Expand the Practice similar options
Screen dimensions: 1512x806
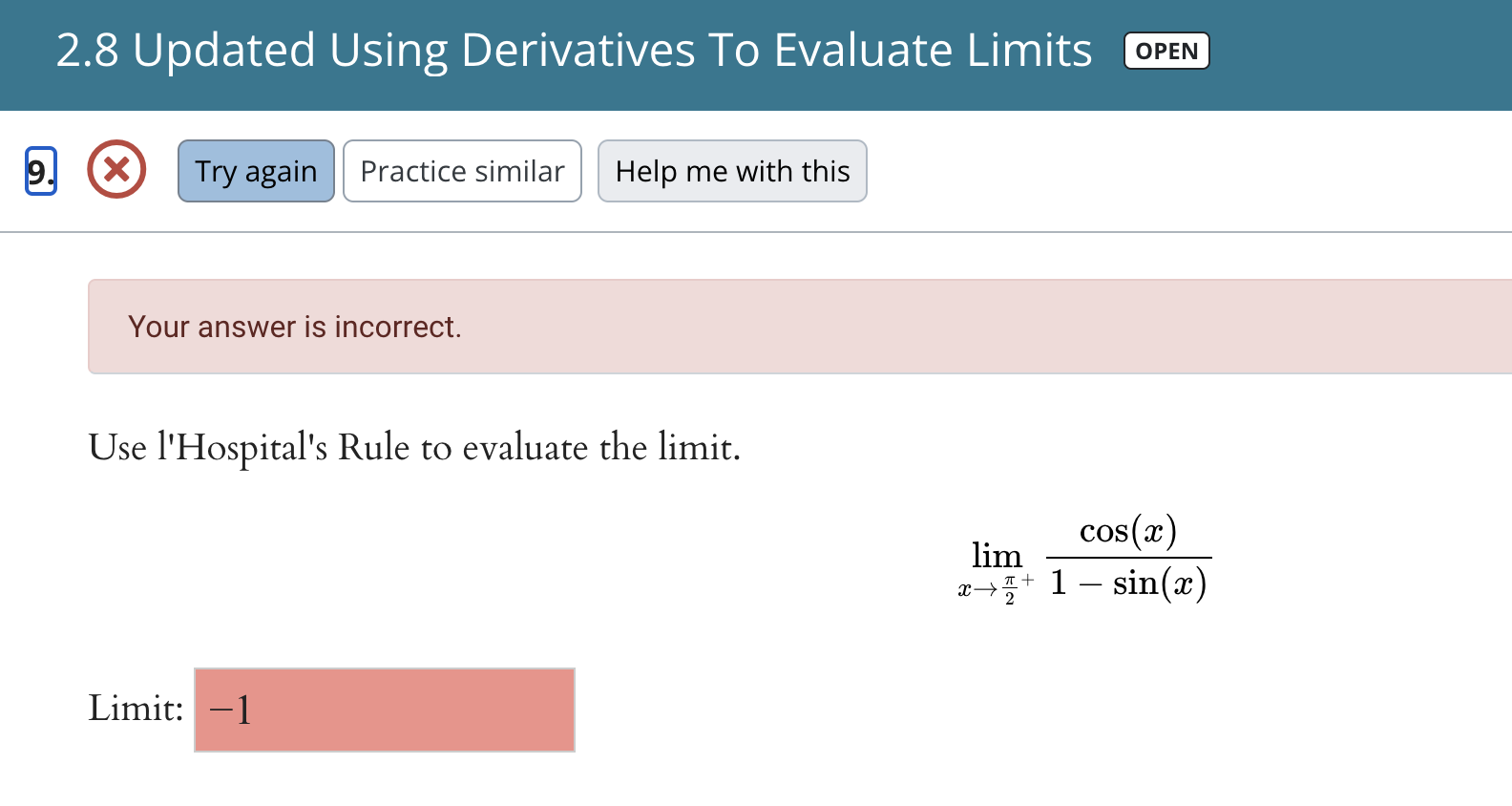[x=462, y=171]
